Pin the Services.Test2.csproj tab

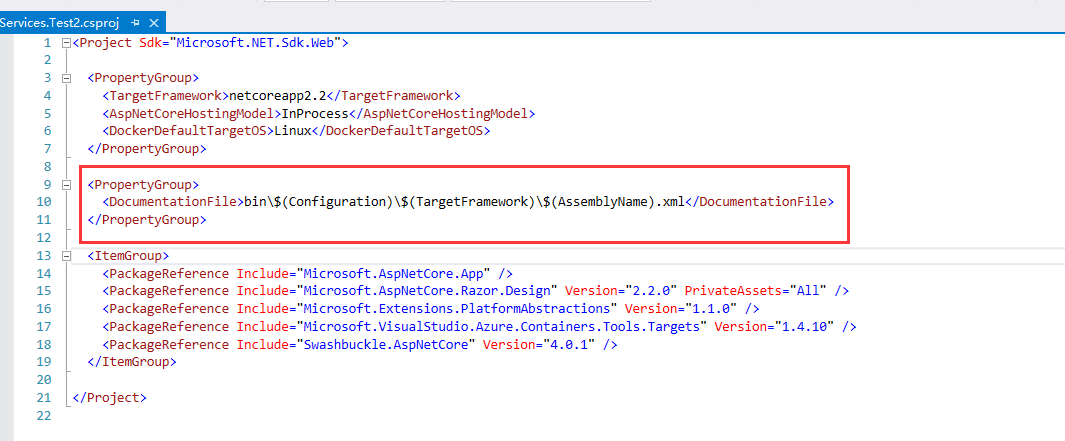click(x=136, y=23)
